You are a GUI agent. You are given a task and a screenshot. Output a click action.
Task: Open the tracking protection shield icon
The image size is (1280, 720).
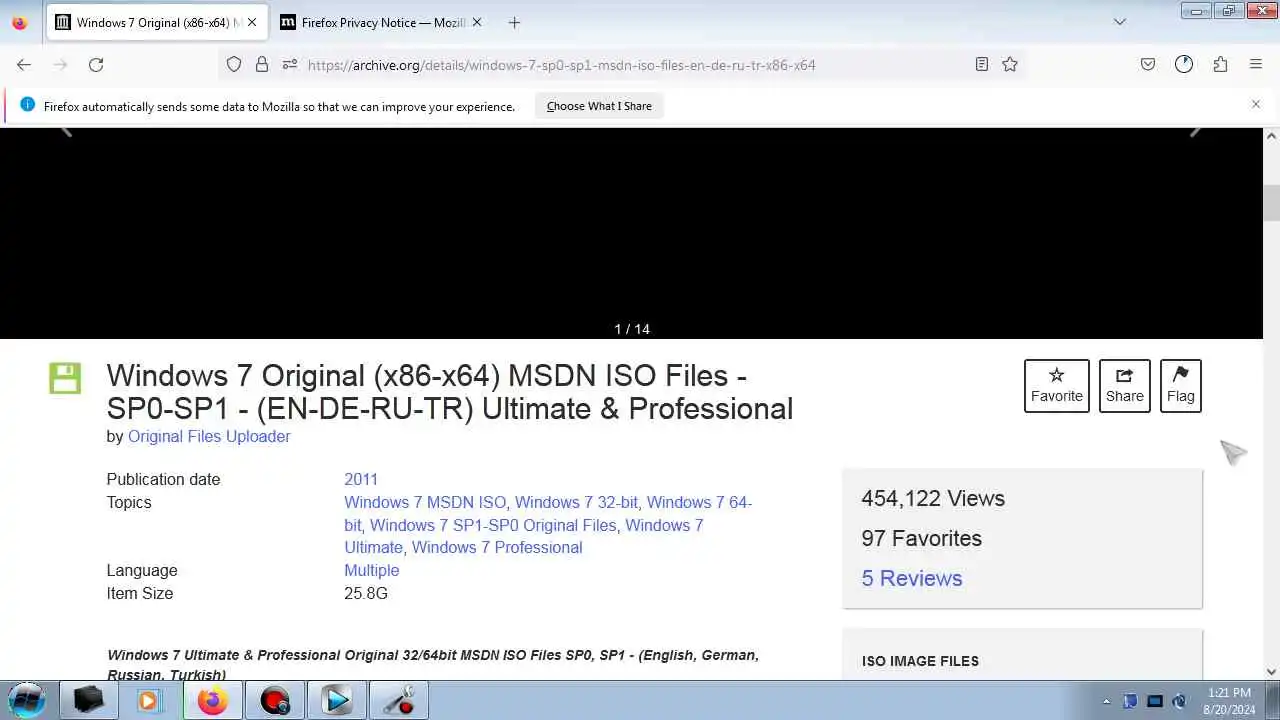click(234, 64)
